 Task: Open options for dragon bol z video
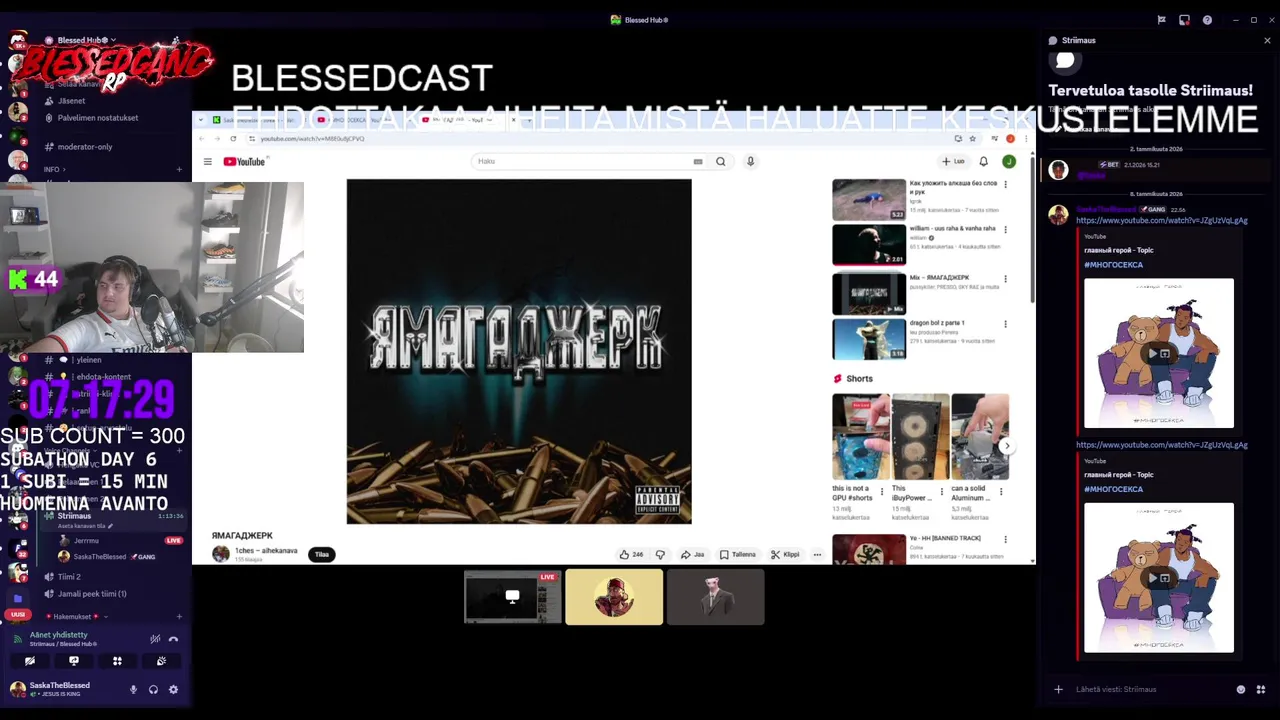[x=1005, y=324]
